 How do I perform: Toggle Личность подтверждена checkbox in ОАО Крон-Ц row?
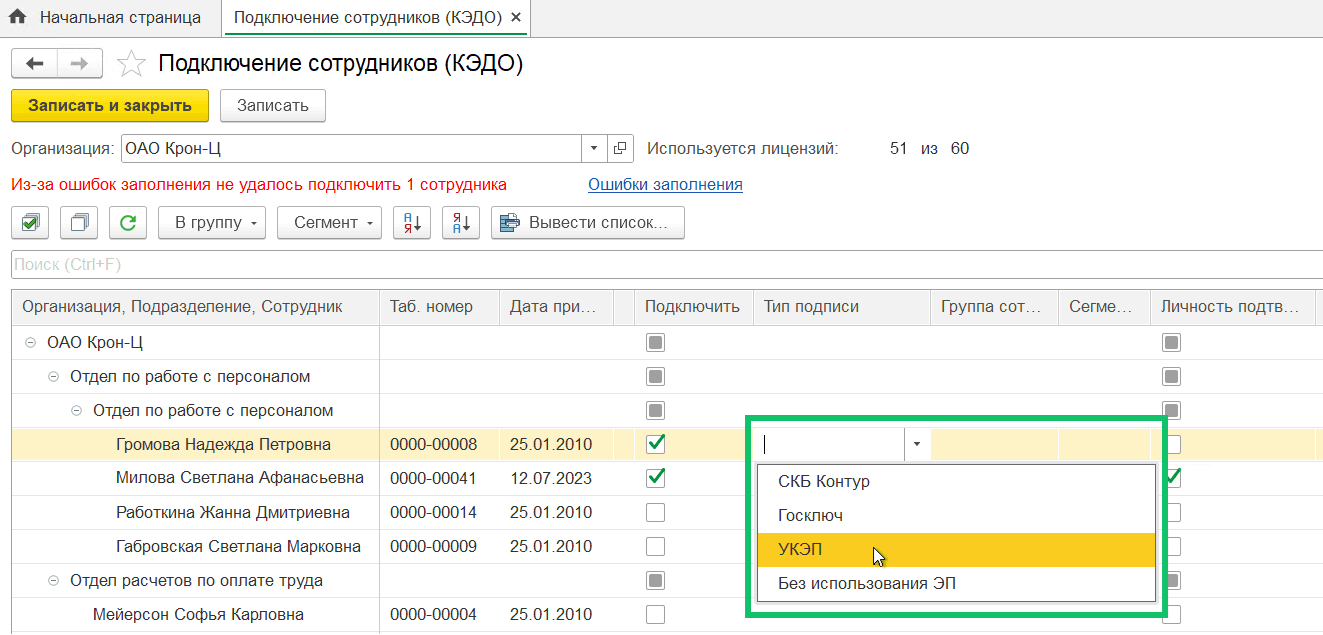click(x=1171, y=343)
